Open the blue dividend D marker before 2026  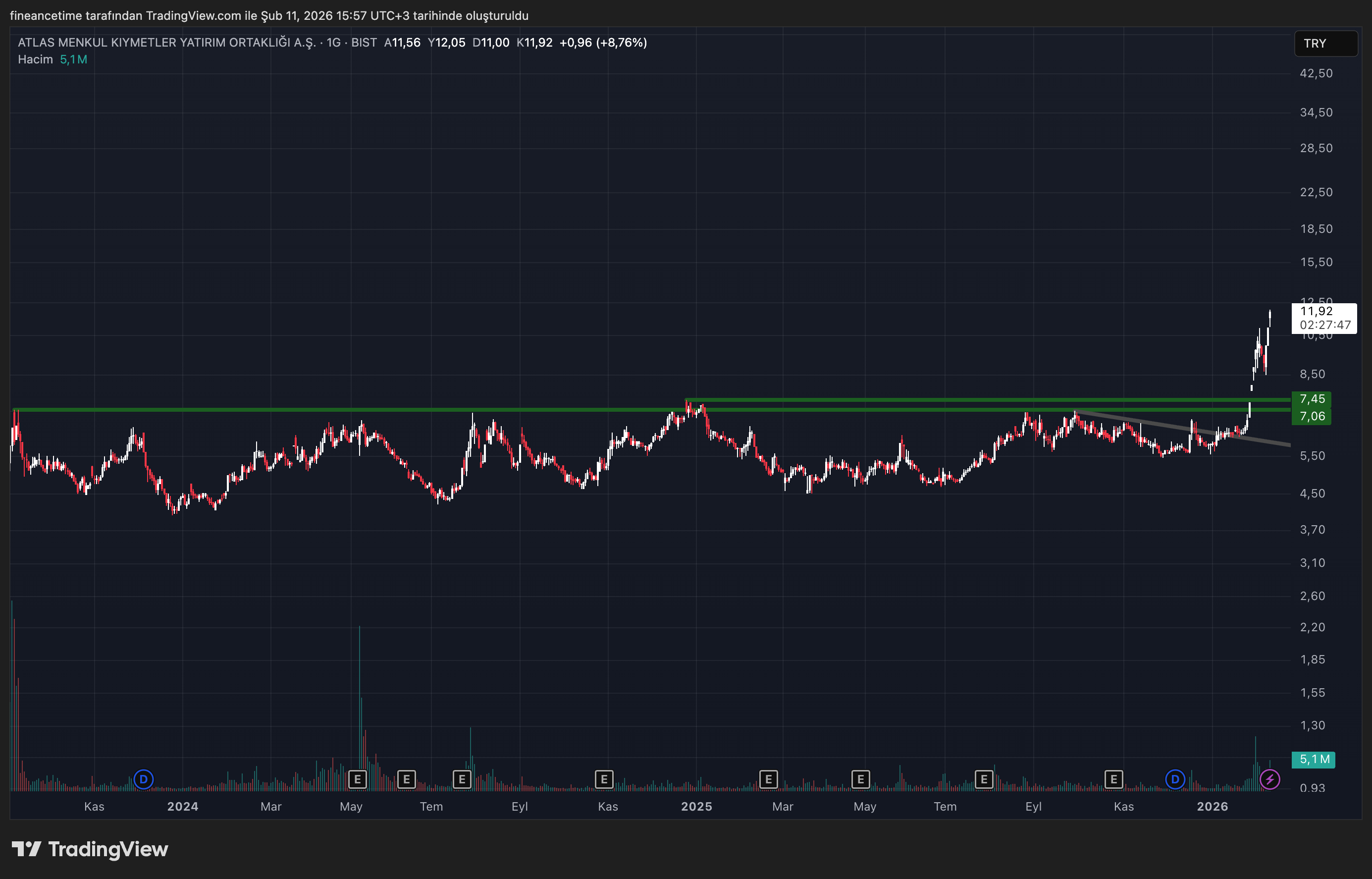(1174, 779)
